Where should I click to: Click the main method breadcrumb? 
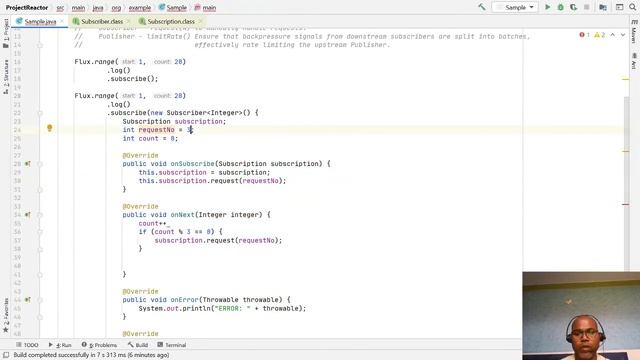205,8
